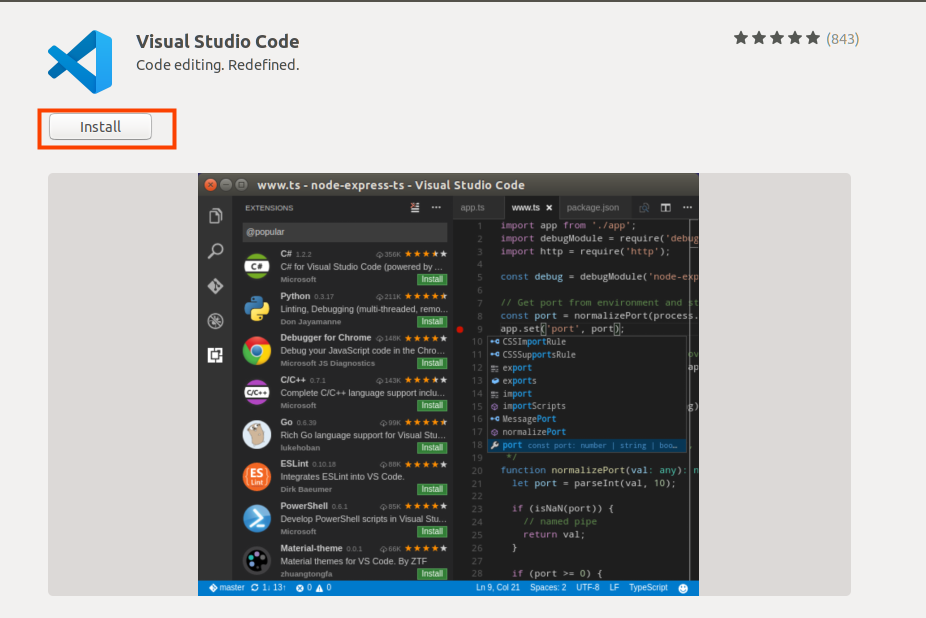The width and height of the screenshot is (926, 618).
Task: Toggle the breakpoint on line 9
Action: (460, 329)
